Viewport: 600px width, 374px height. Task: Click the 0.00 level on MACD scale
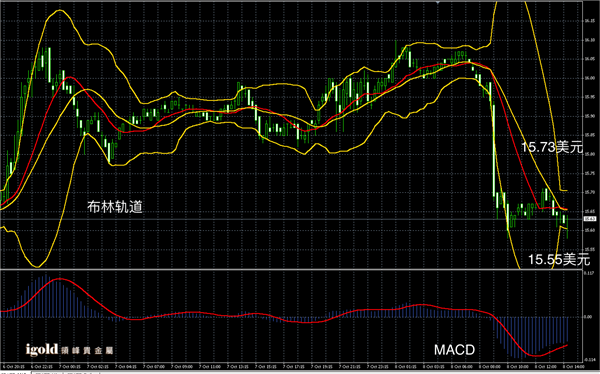(588, 317)
